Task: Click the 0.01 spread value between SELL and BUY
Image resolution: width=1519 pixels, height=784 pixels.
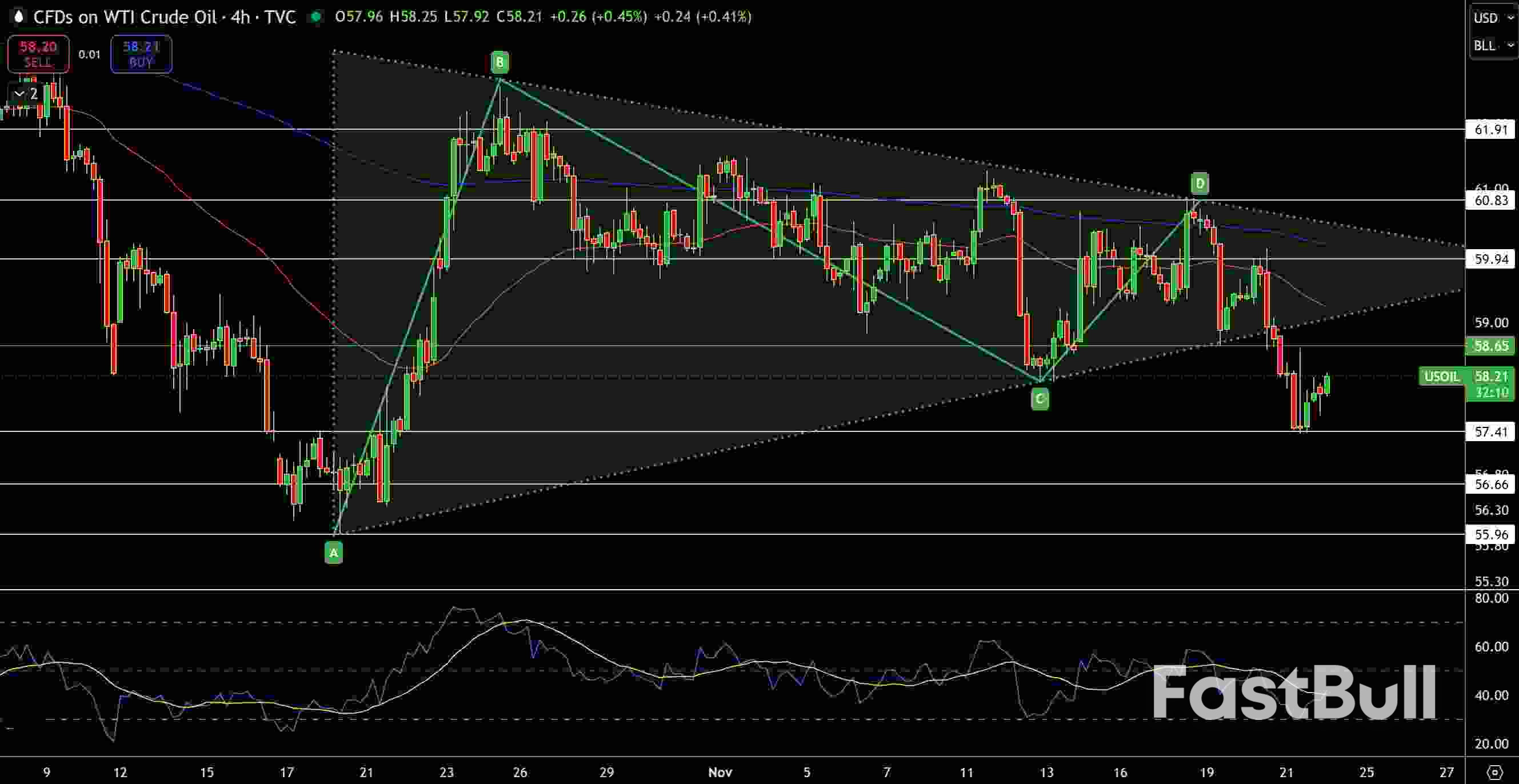Action: click(x=90, y=54)
